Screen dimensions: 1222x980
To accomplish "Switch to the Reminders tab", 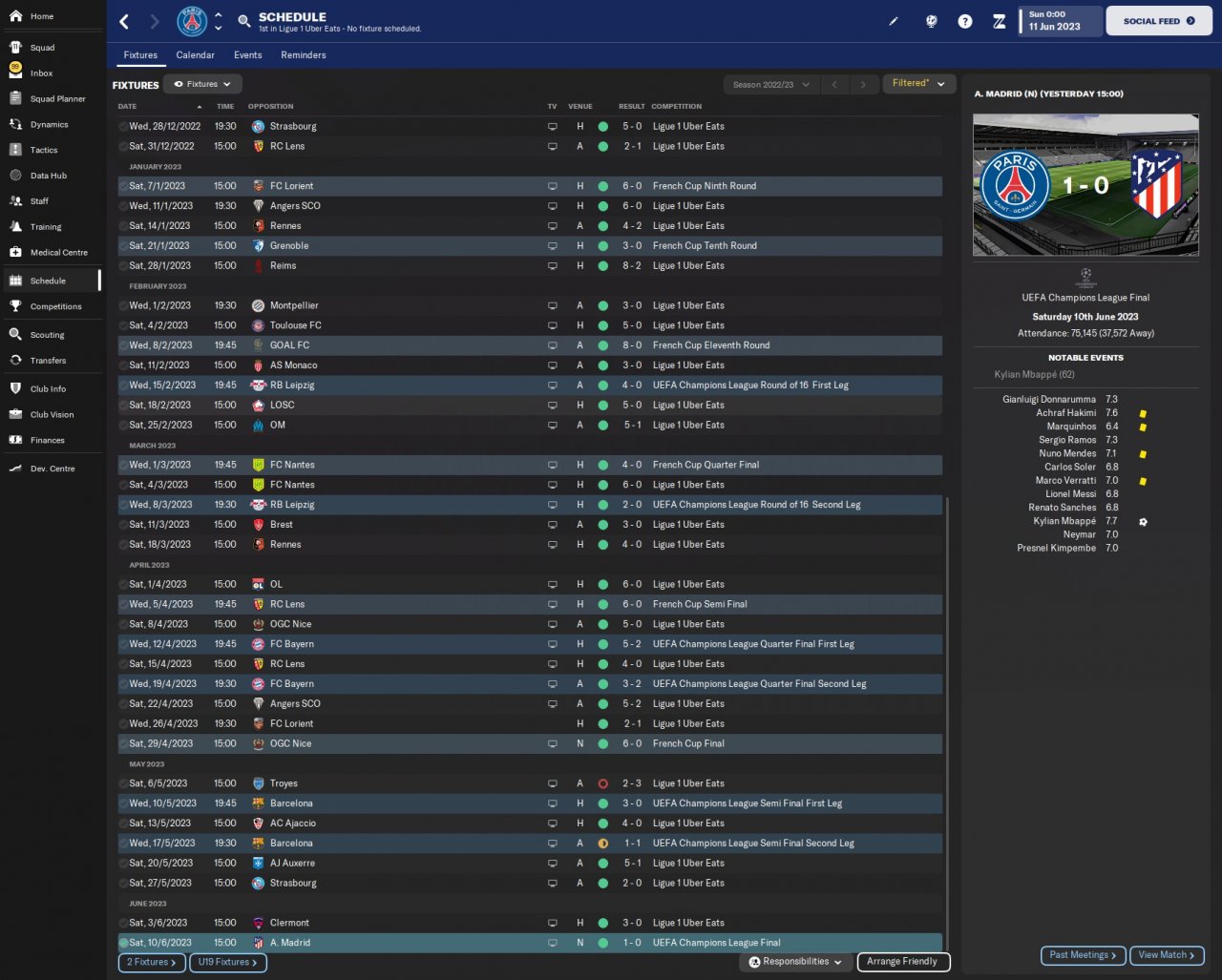I will point(304,55).
